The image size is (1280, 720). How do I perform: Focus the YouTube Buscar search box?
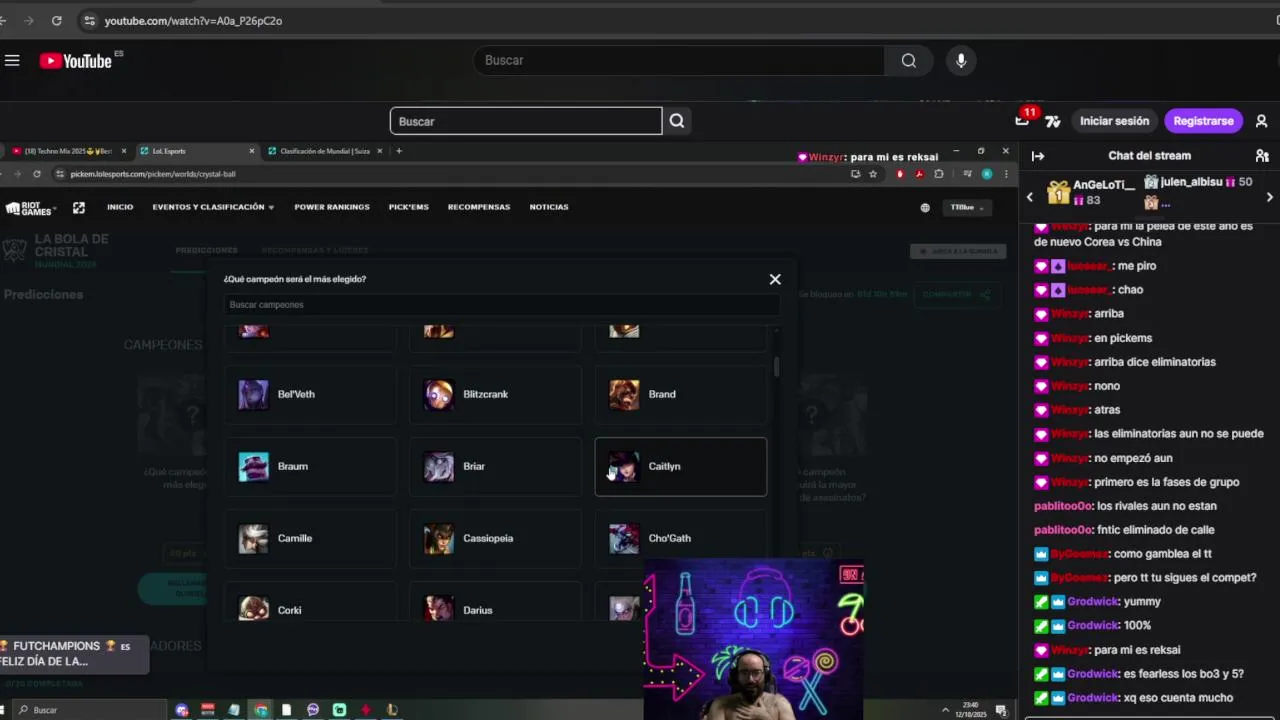click(x=678, y=60)
